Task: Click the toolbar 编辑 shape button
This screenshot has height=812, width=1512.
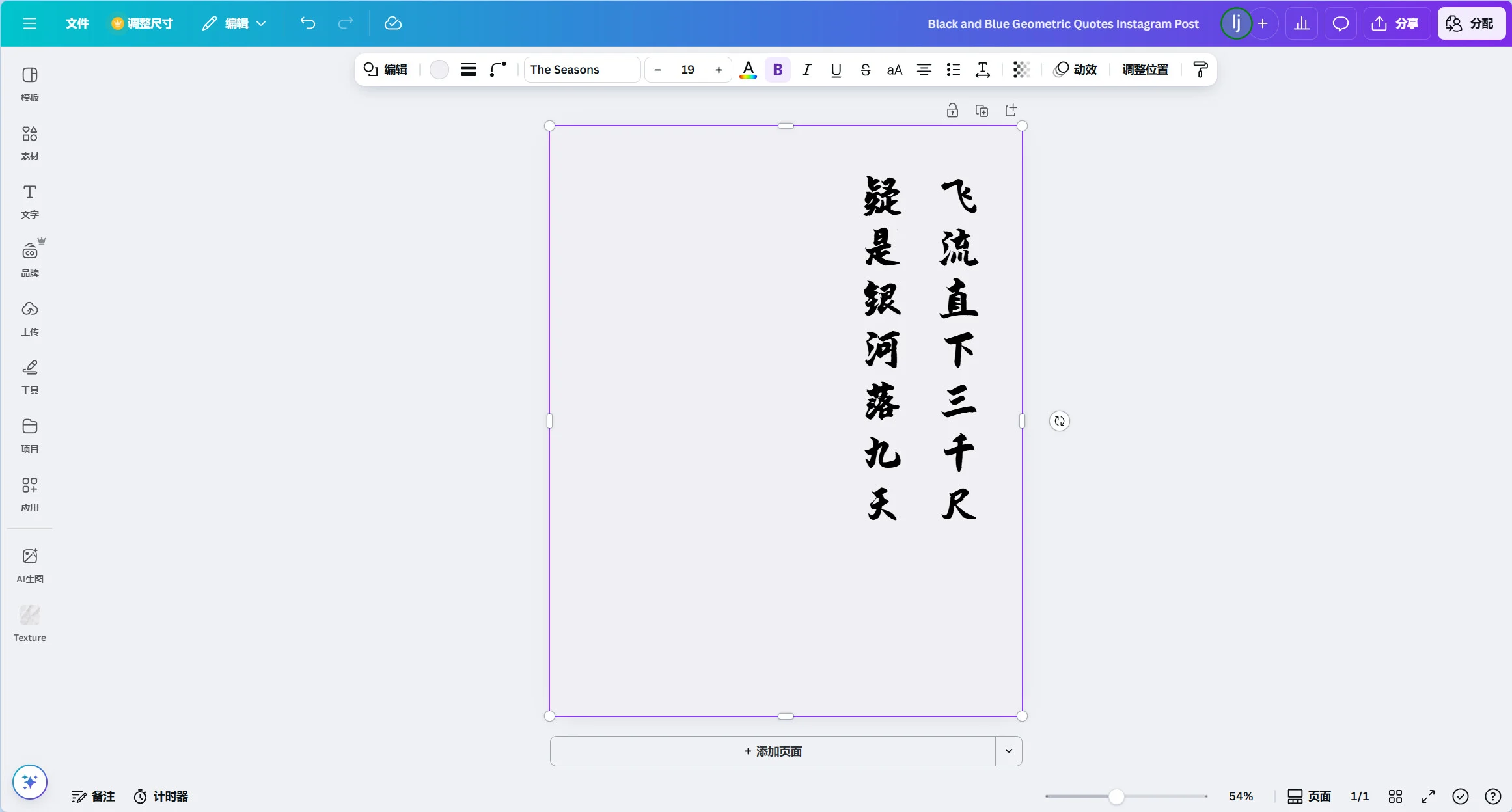Action: pos(385,70)
